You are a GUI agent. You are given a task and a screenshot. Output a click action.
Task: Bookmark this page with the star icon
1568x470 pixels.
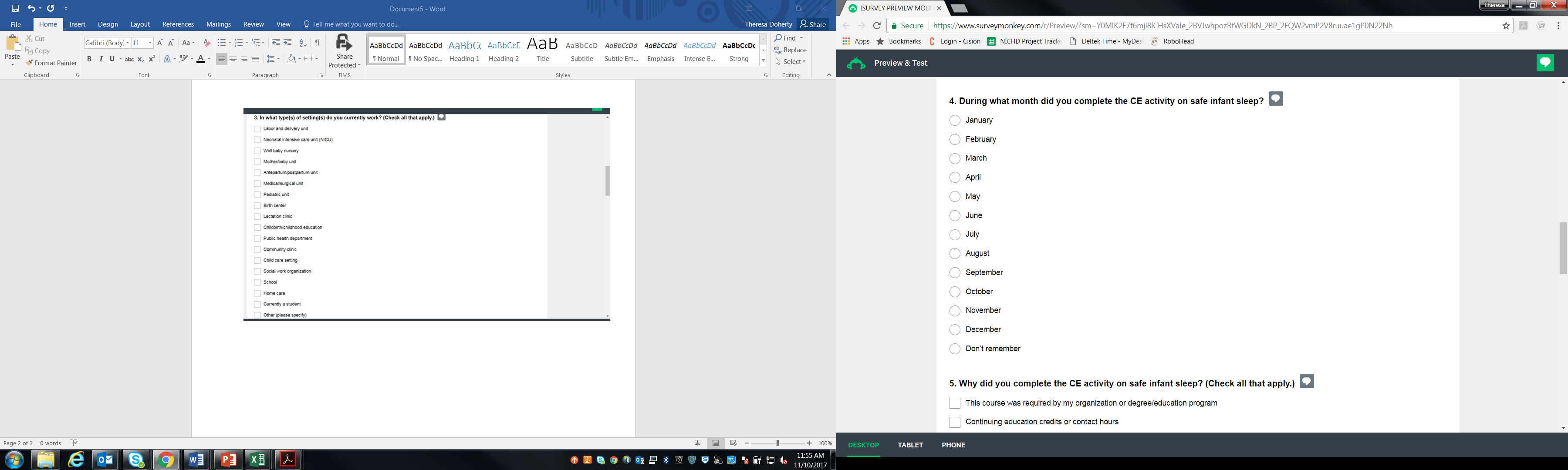click(1506, 26)
